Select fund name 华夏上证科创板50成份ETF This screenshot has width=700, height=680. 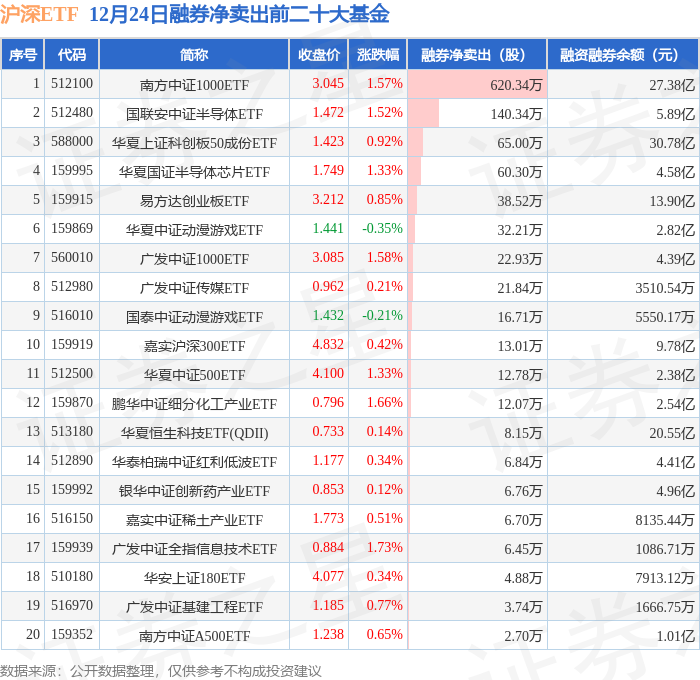coord(194,142)
